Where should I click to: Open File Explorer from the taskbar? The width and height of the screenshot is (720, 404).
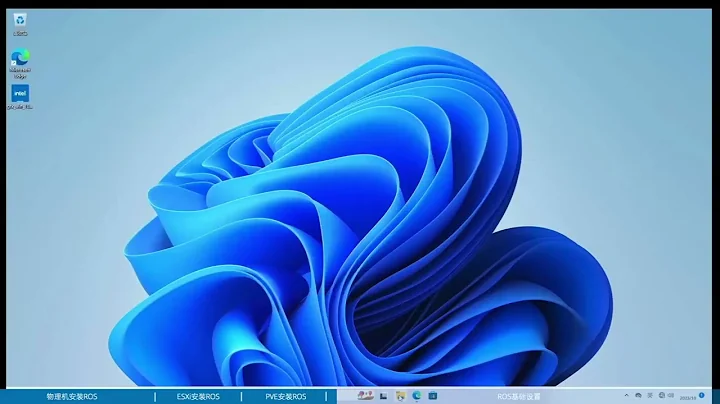[x=401, y=396]
